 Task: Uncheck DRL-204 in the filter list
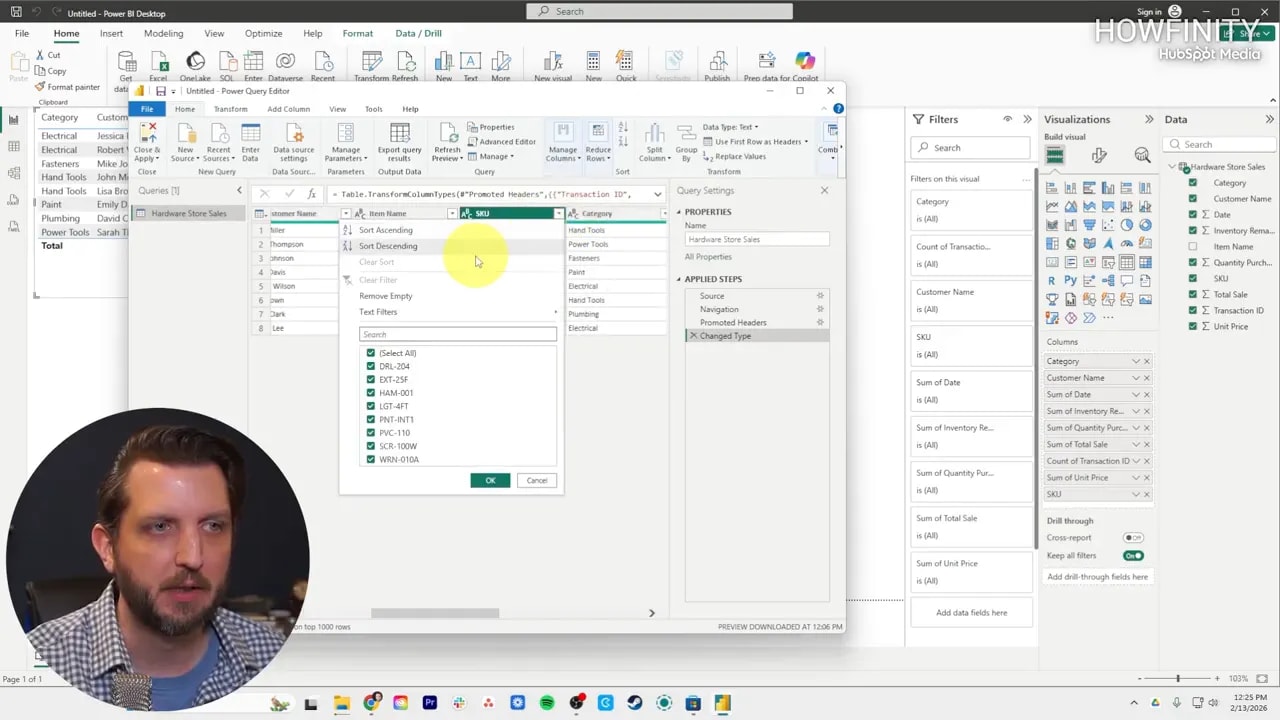(370, 366)
